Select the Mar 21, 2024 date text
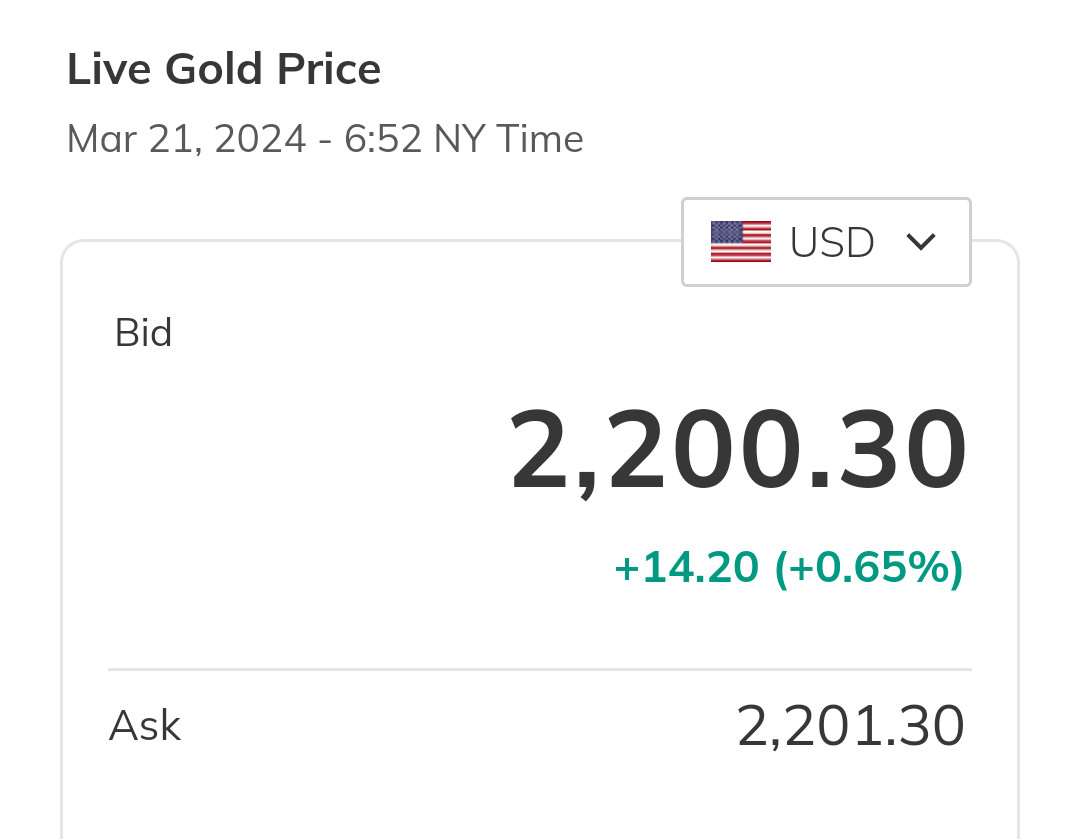 186,138
